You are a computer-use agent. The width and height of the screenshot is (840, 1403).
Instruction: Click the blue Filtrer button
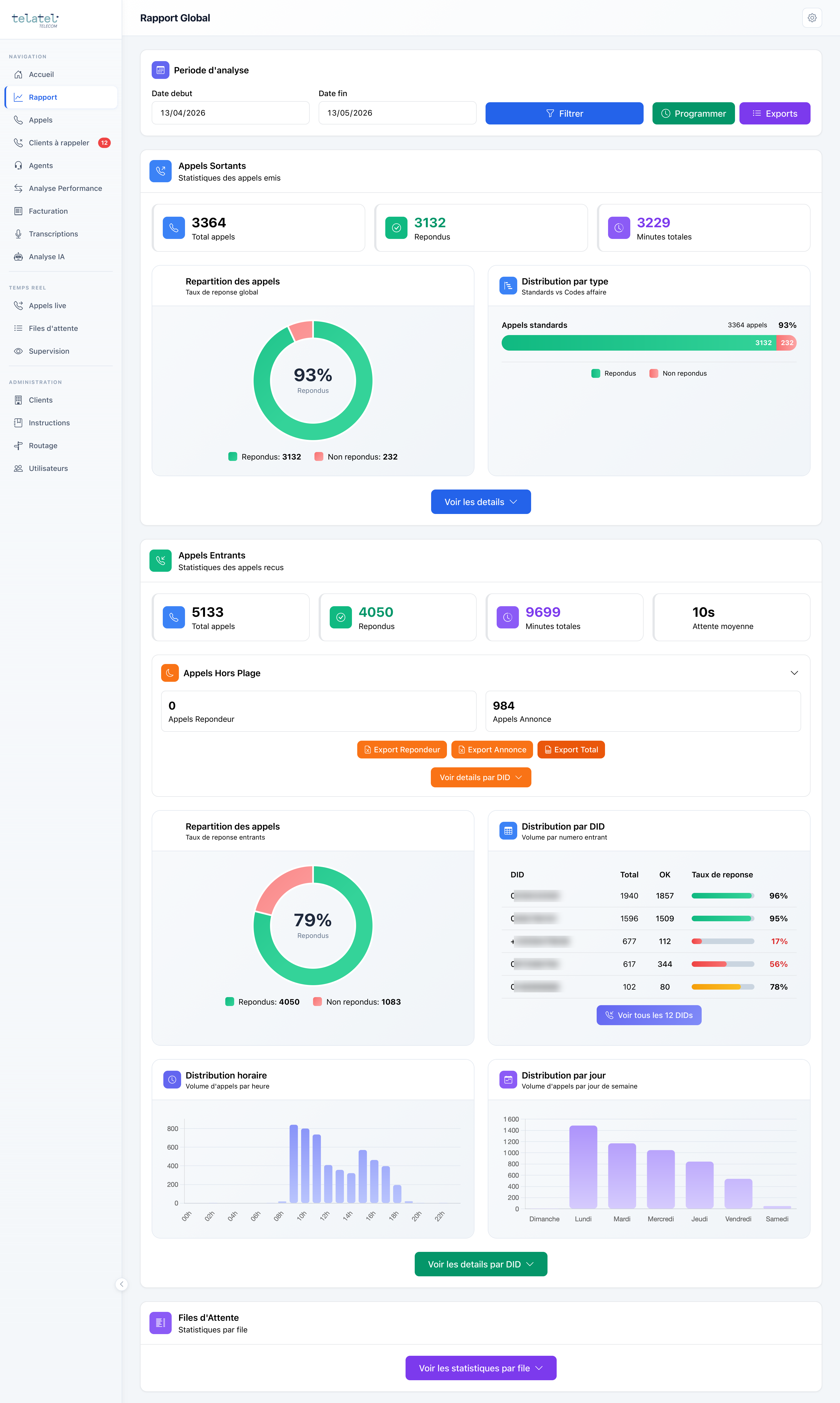pyautogui.click(x=564, y=113)
